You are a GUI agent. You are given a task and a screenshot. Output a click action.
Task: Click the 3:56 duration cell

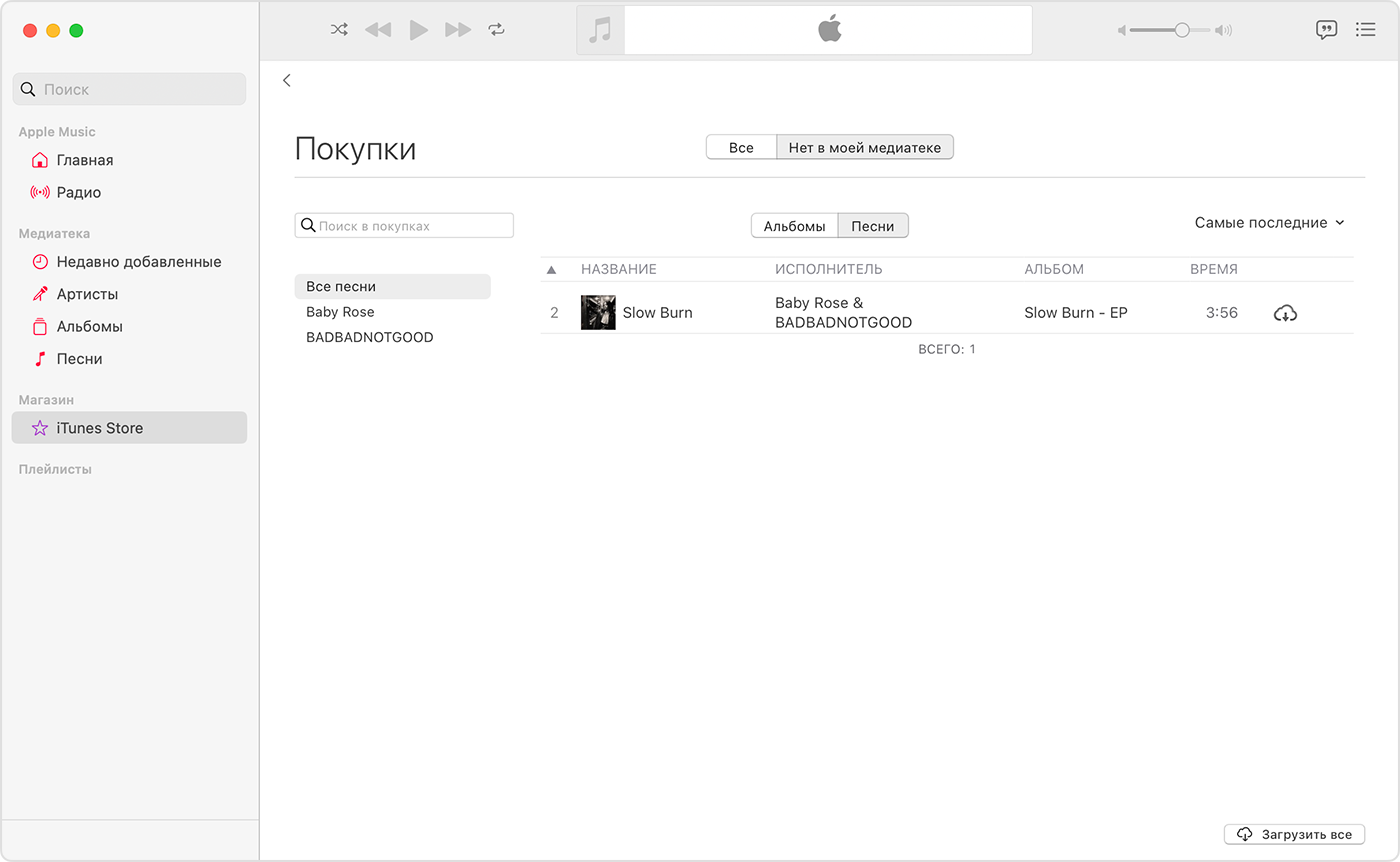(x=1221, y=313)
